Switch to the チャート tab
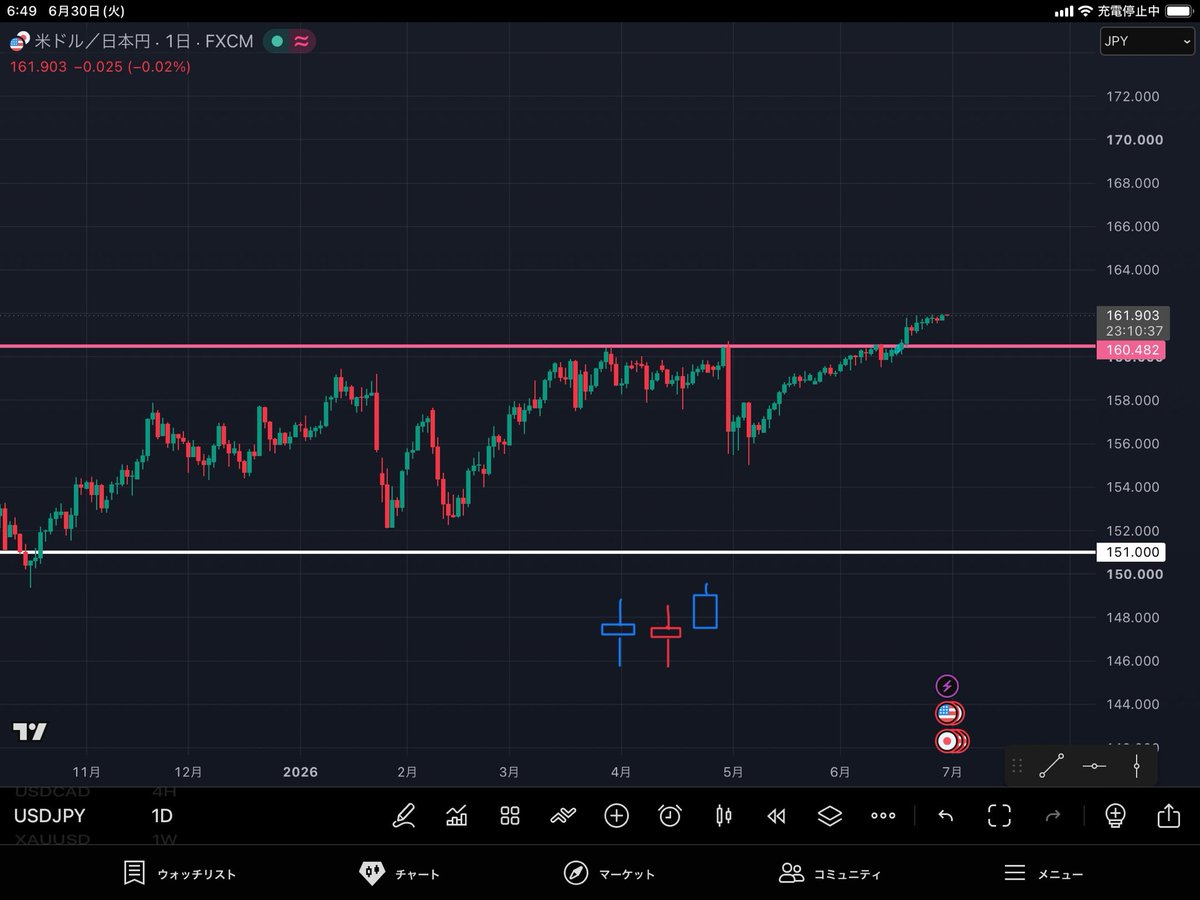The height and width of the screenshot is (900, 1200). tap(398, 873)
